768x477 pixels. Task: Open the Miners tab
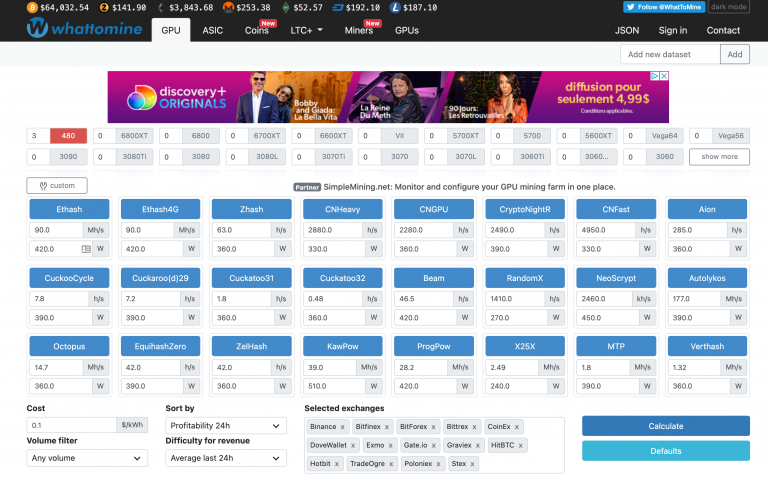[x=359, y=30]
